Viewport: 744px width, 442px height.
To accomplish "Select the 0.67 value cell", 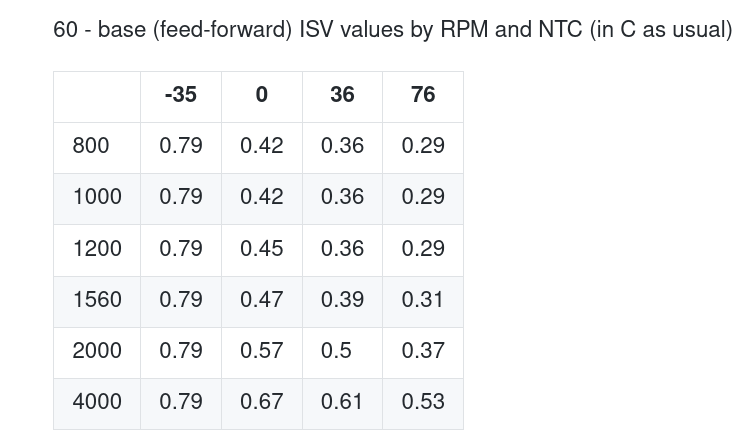I will point(262,402).
